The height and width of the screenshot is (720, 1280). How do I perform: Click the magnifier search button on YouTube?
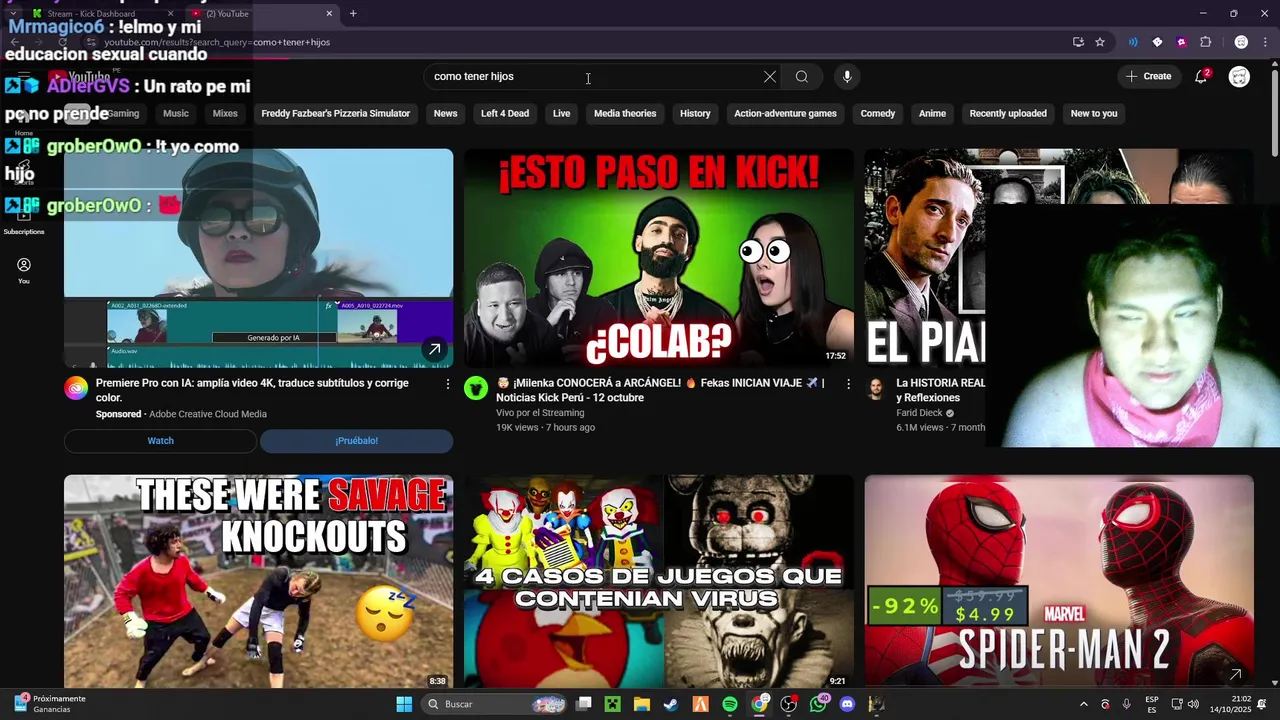coord(802,77)
